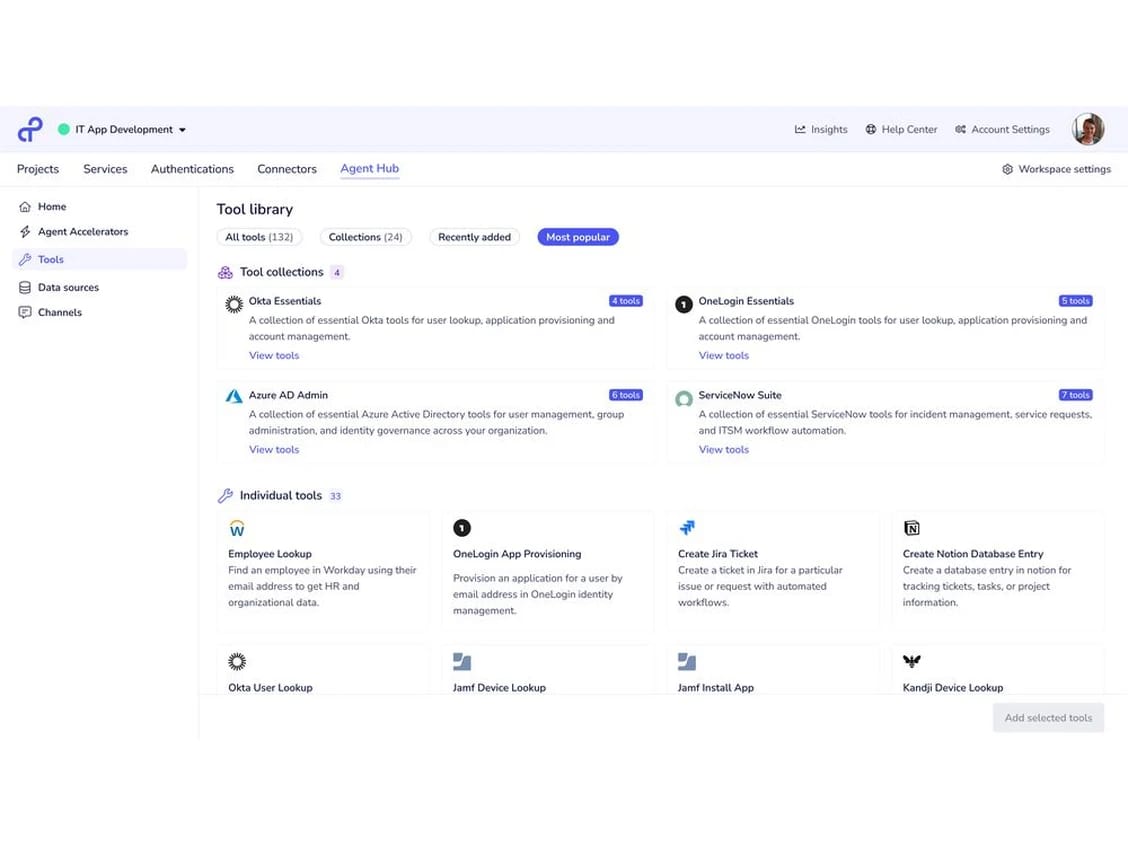Click the Data sources database icon
This screenshot has height=846, width=1128.
tap(25, 287)
